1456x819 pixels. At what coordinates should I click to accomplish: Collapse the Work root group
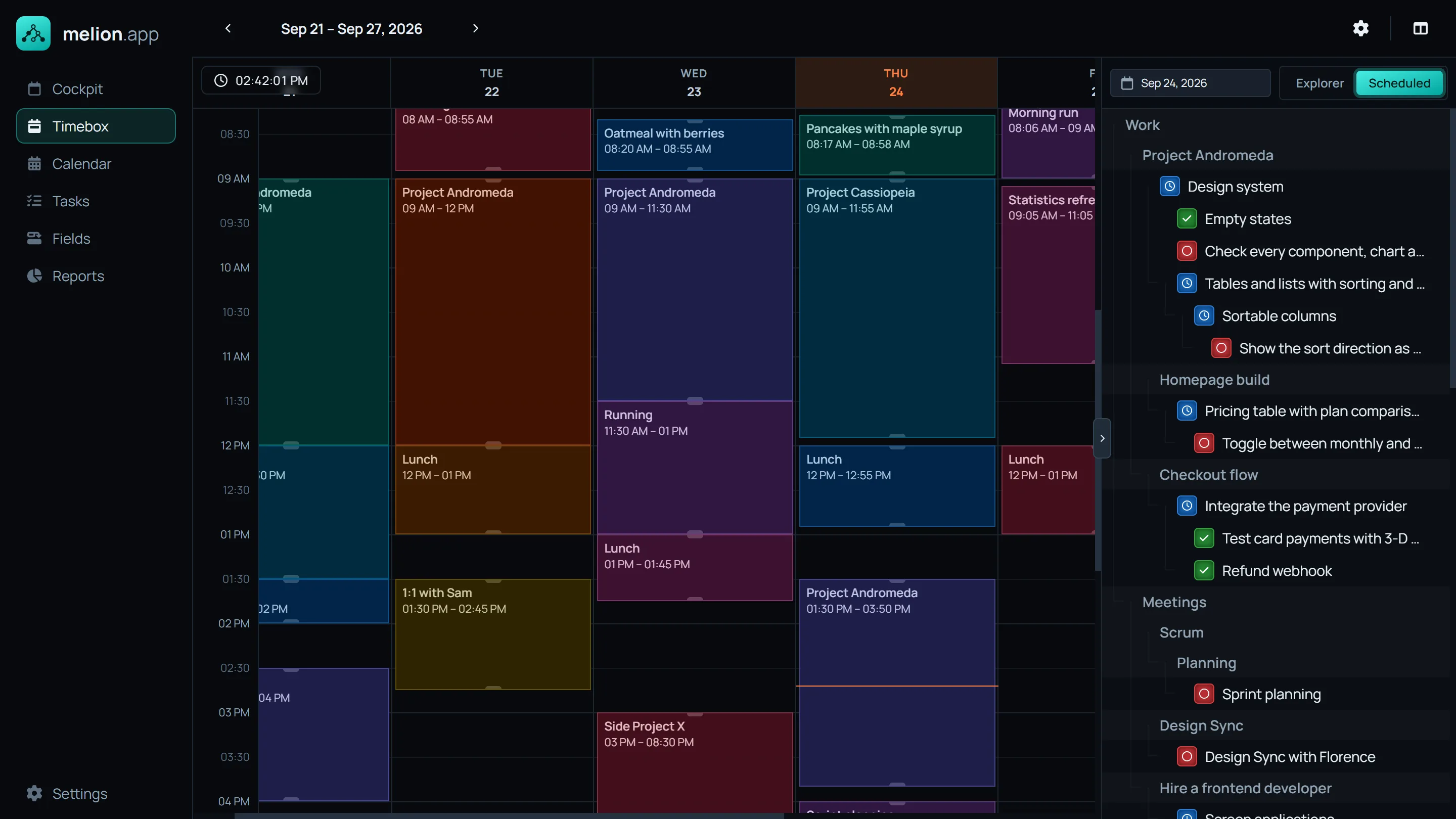tap(1142, 125)
